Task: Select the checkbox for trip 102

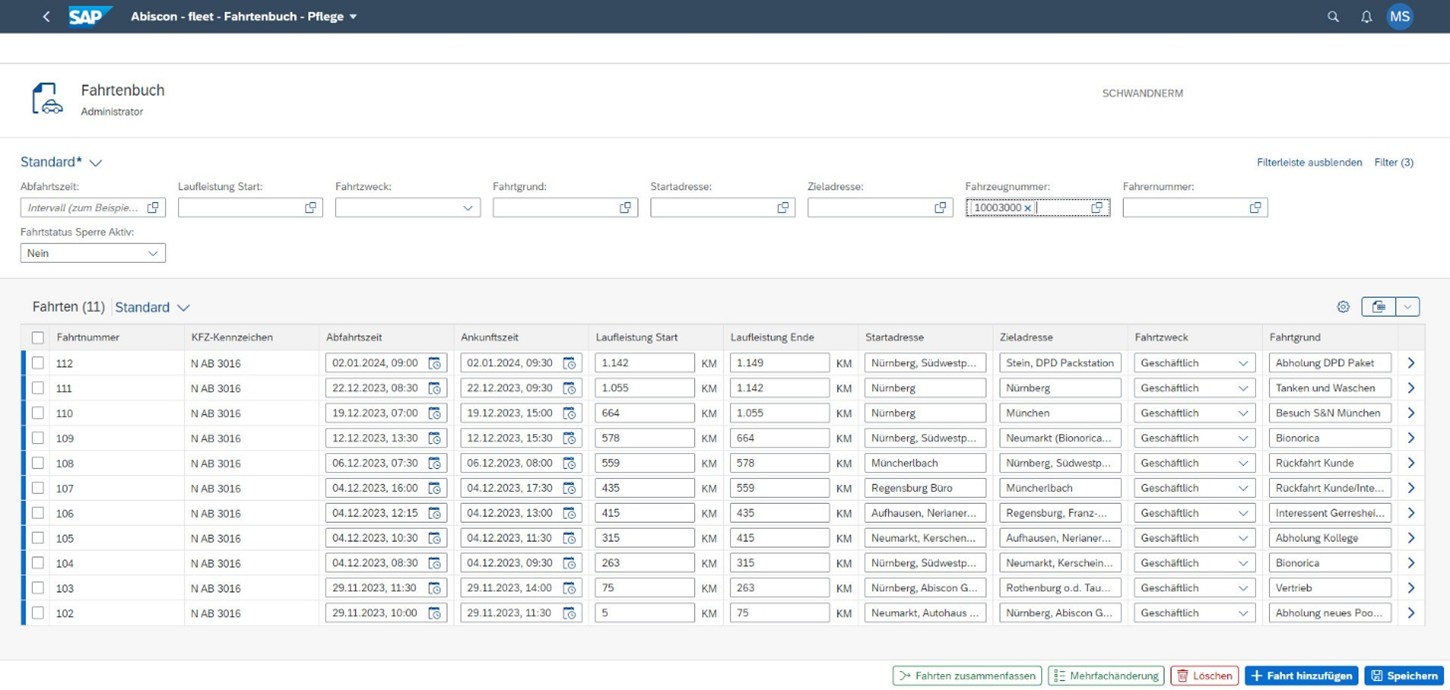Action: click(x=38, y=613)
